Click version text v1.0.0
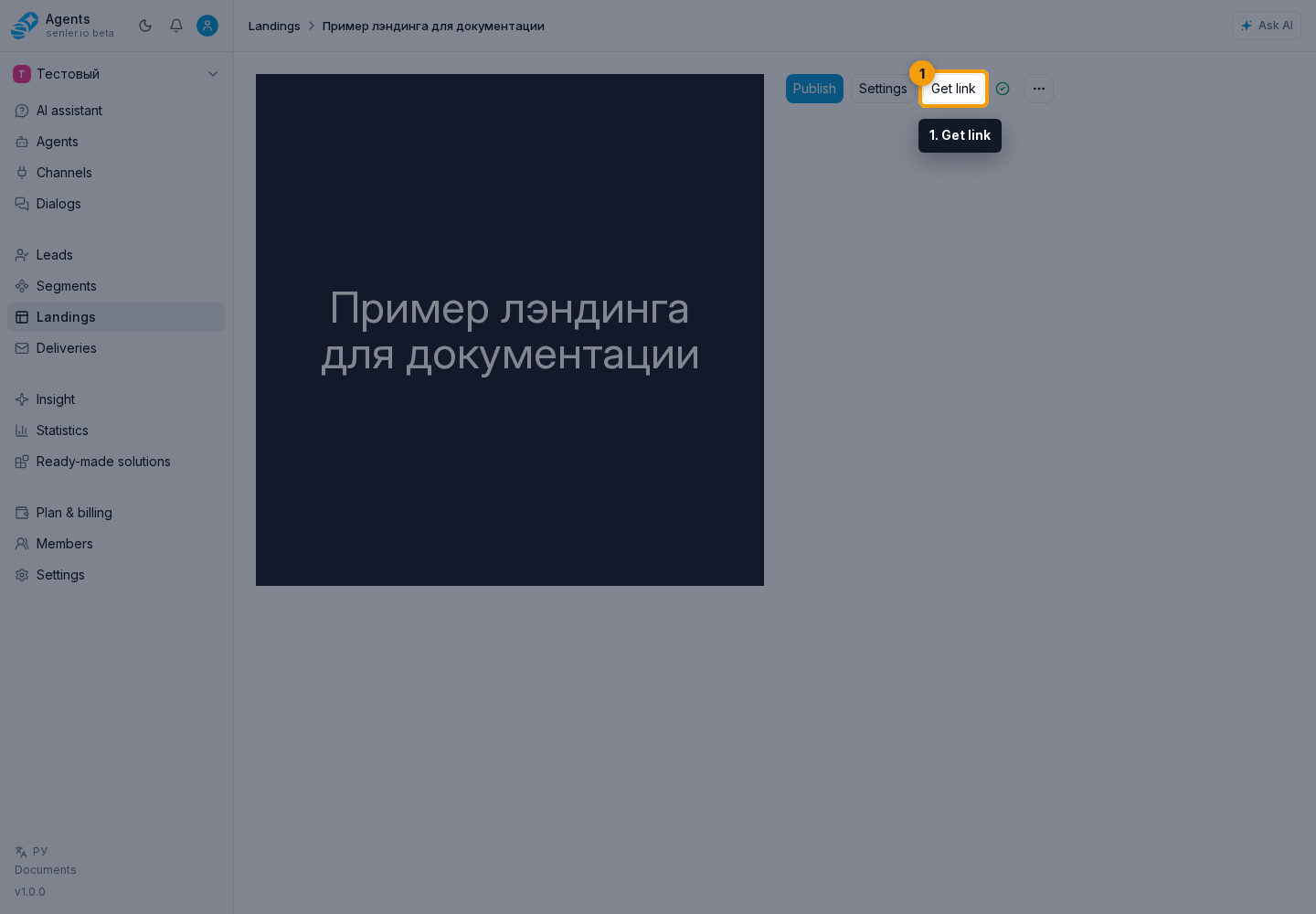This screenshot has width=1316, height=914. pyautogui.click(x=30, y=892)
